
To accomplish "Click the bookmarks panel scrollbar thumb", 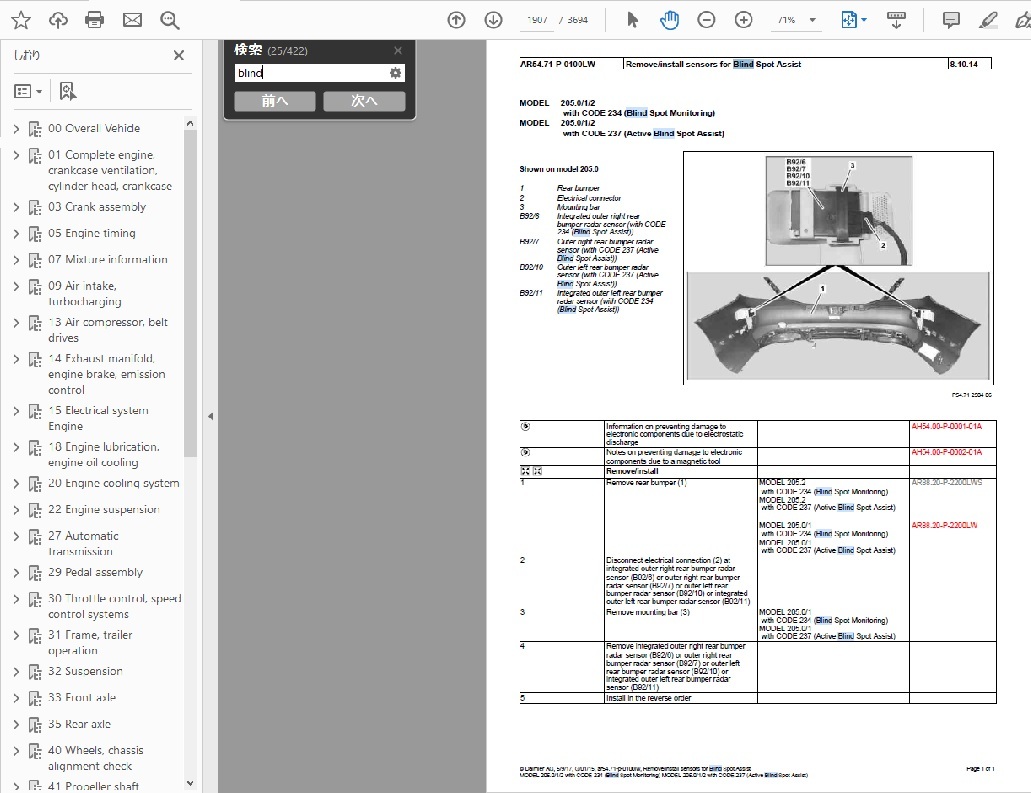I will (x=190, y=293).
